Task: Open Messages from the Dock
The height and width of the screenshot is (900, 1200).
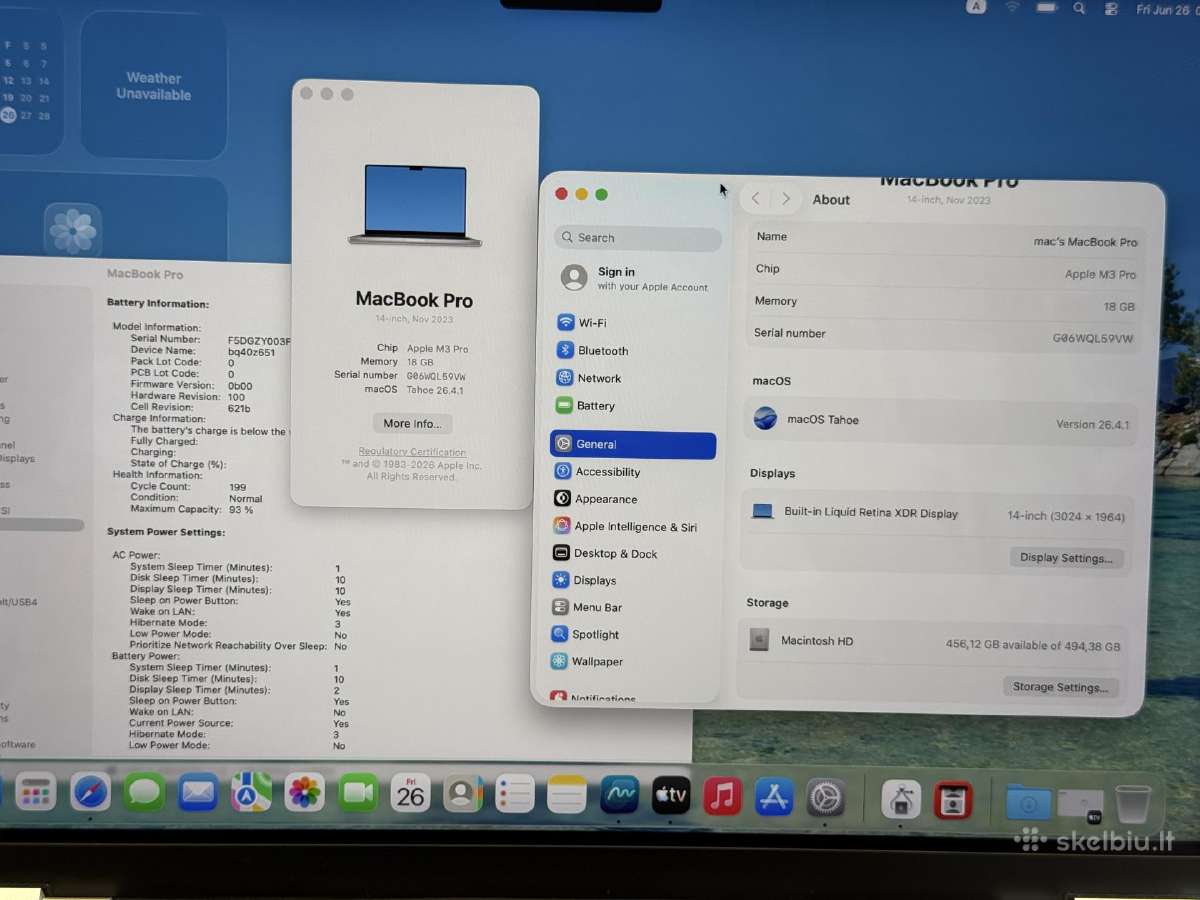Action: coord(144,793)
